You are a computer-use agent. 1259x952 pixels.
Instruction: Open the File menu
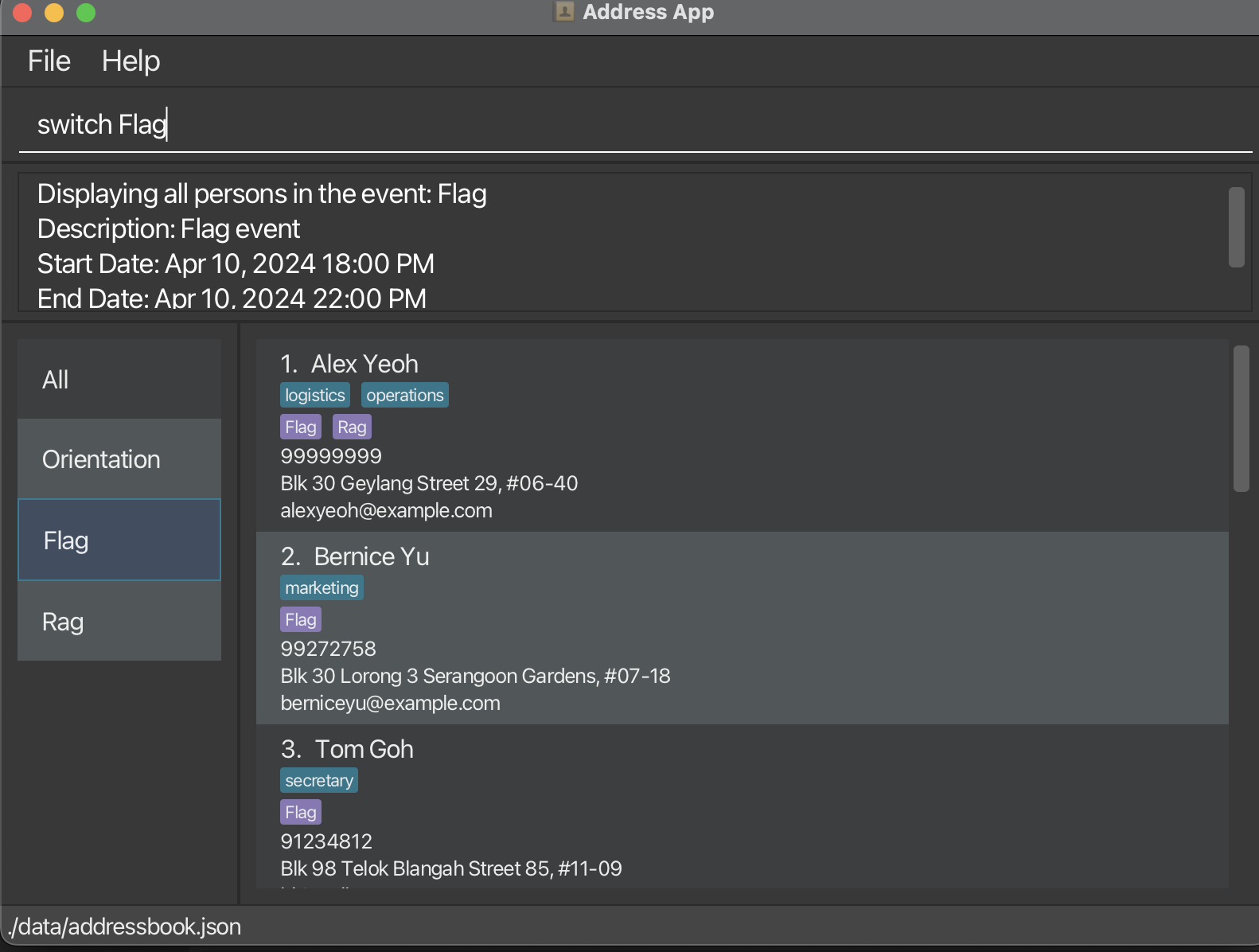(49, 61)
